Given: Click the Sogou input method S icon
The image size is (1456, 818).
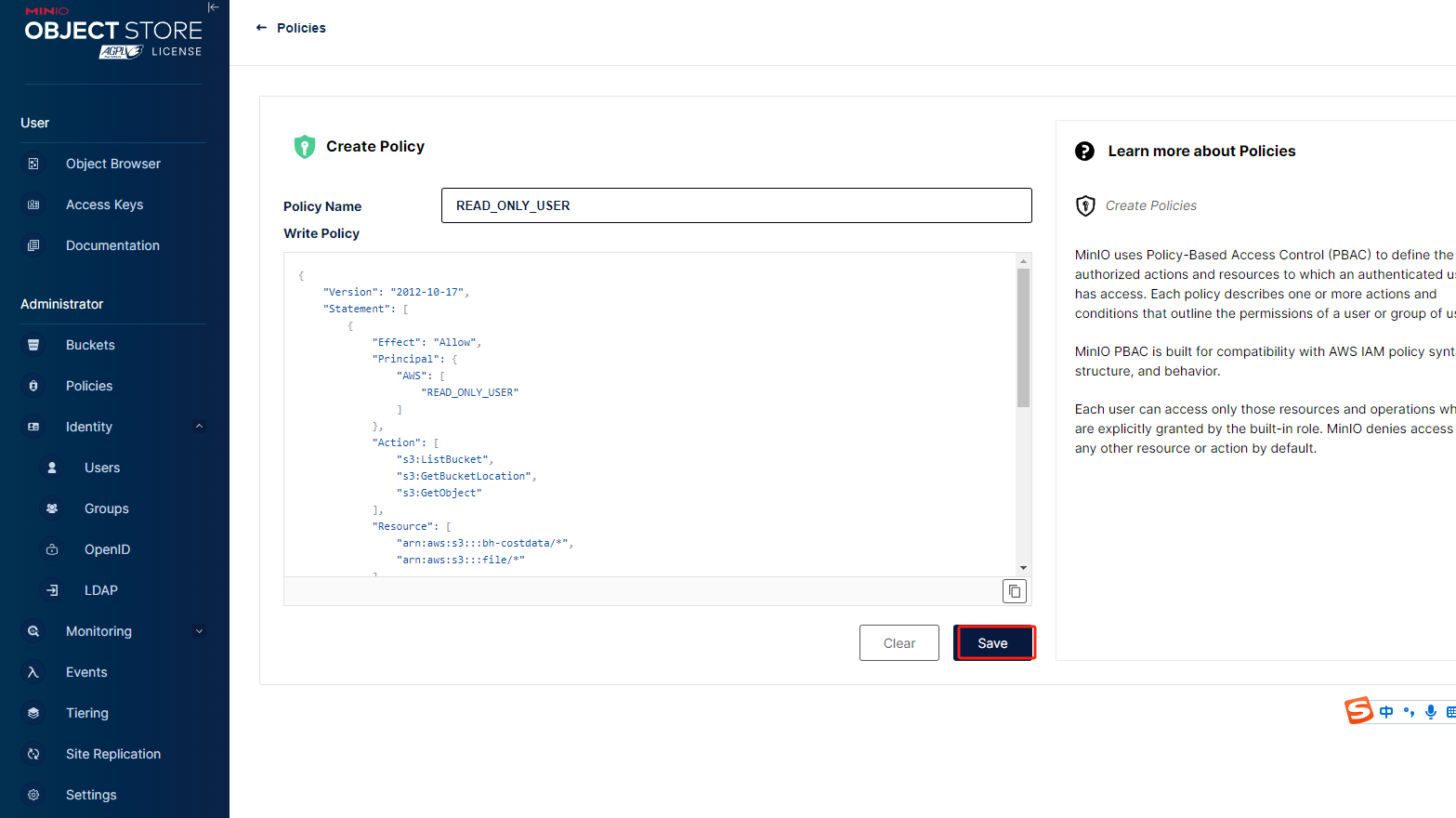Looking at the screenshot, I should [x=1358, y=710].
